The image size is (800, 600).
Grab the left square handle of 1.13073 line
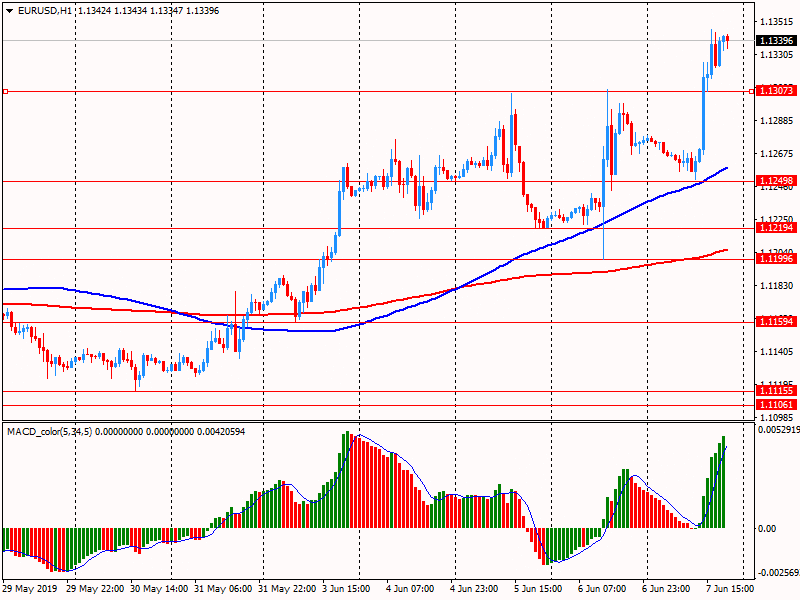click(5, 91)
